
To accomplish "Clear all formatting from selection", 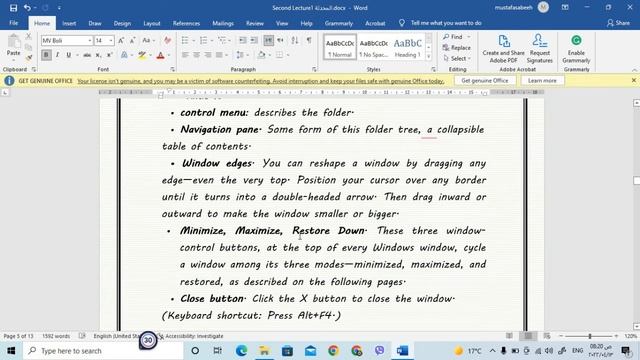I will [x=167, y=40].
